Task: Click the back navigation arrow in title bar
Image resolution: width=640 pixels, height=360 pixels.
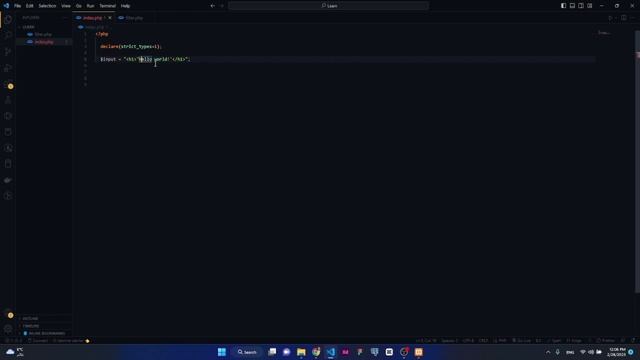Action: 213,6
